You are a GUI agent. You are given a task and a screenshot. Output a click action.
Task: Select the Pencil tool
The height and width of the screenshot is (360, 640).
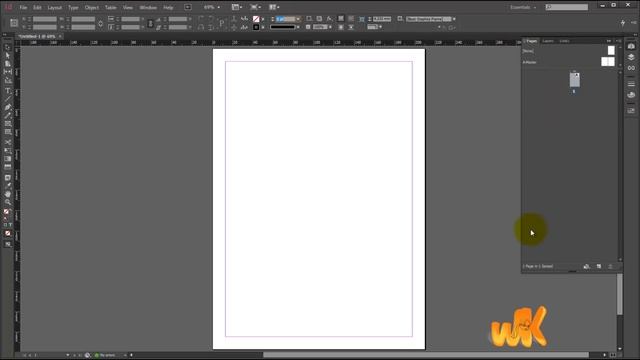tap(8, 115)
